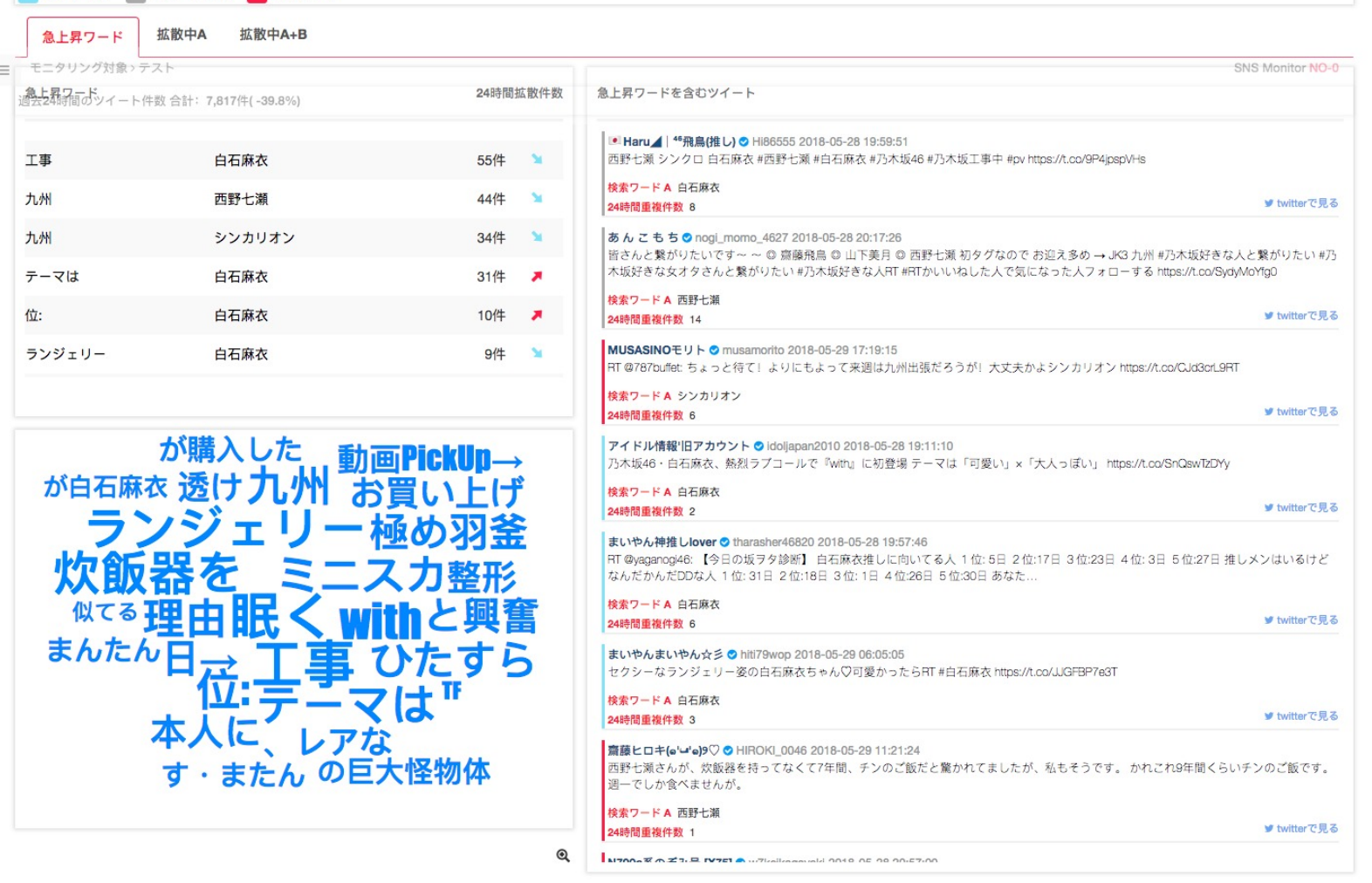
Task: Click 'ランジェリー' in the word cloud
Action: pyautogui.click(x=224, y=530)
